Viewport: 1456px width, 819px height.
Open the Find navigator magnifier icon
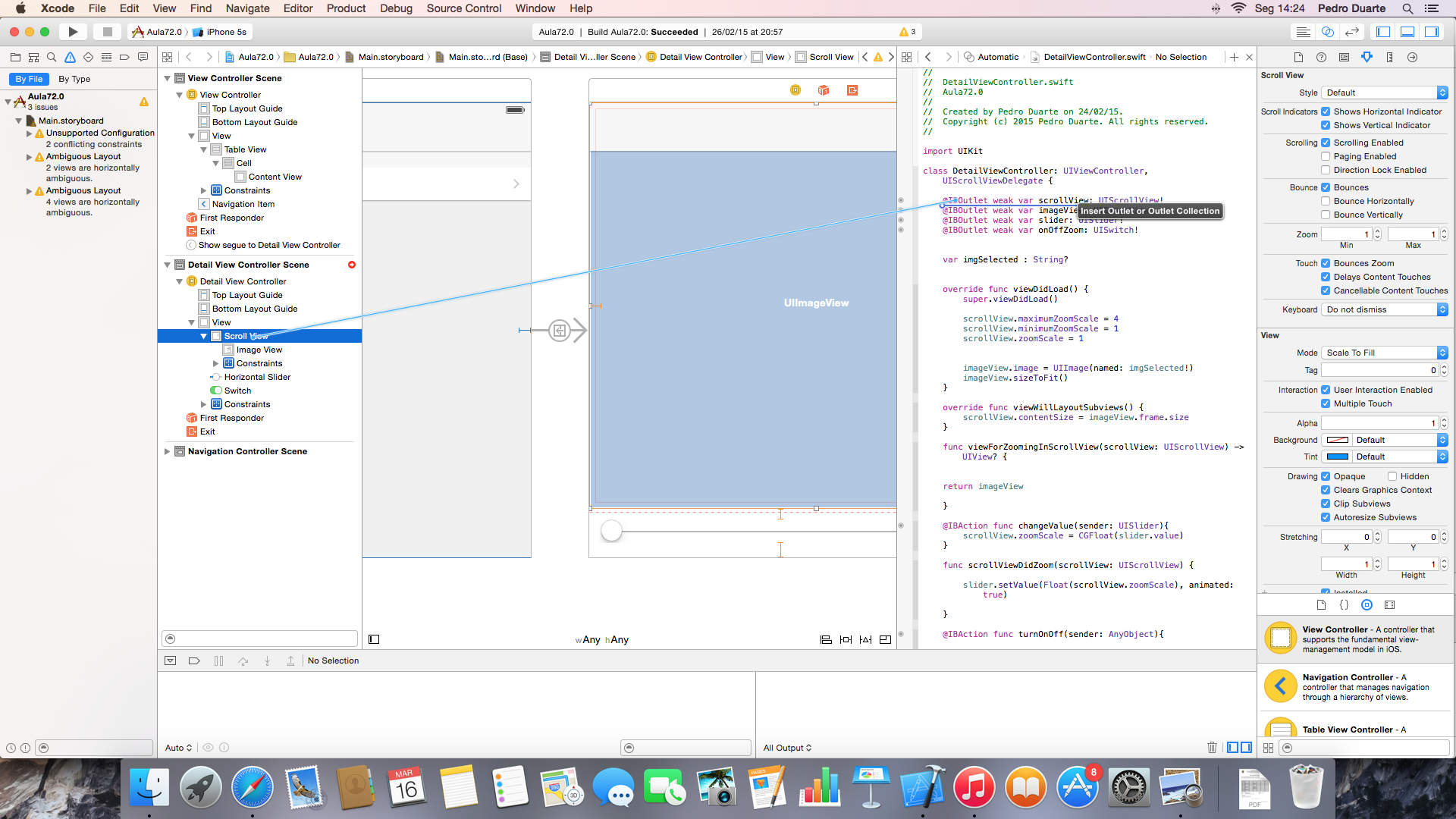52,57
